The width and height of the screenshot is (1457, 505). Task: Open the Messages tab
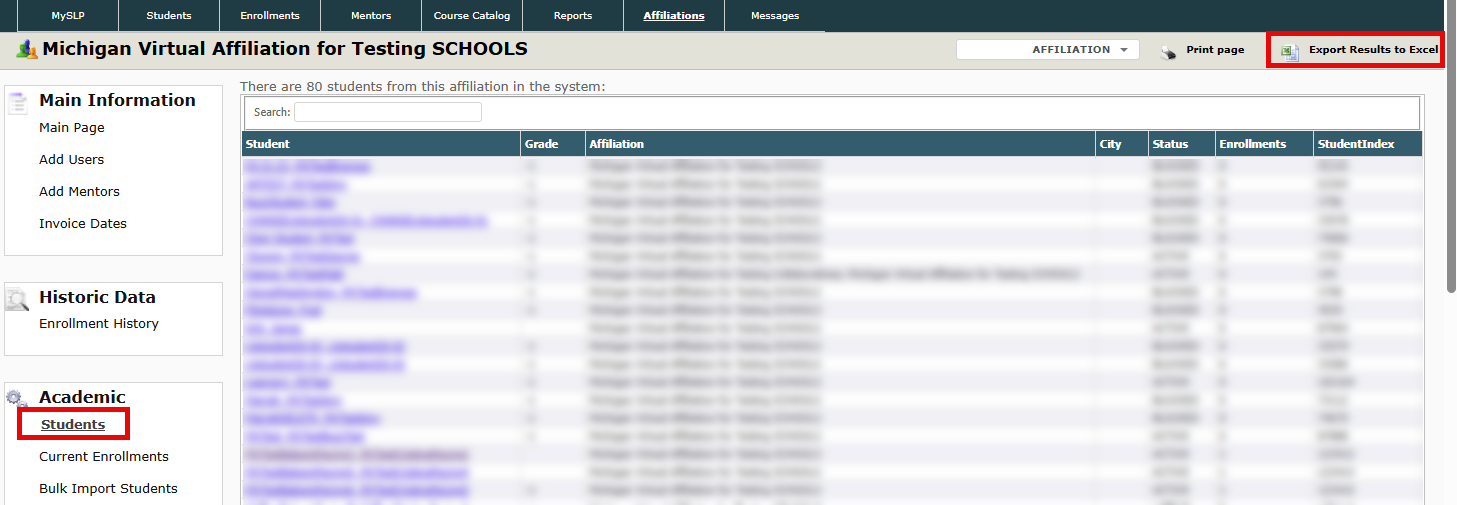click(x=775, y=15)
